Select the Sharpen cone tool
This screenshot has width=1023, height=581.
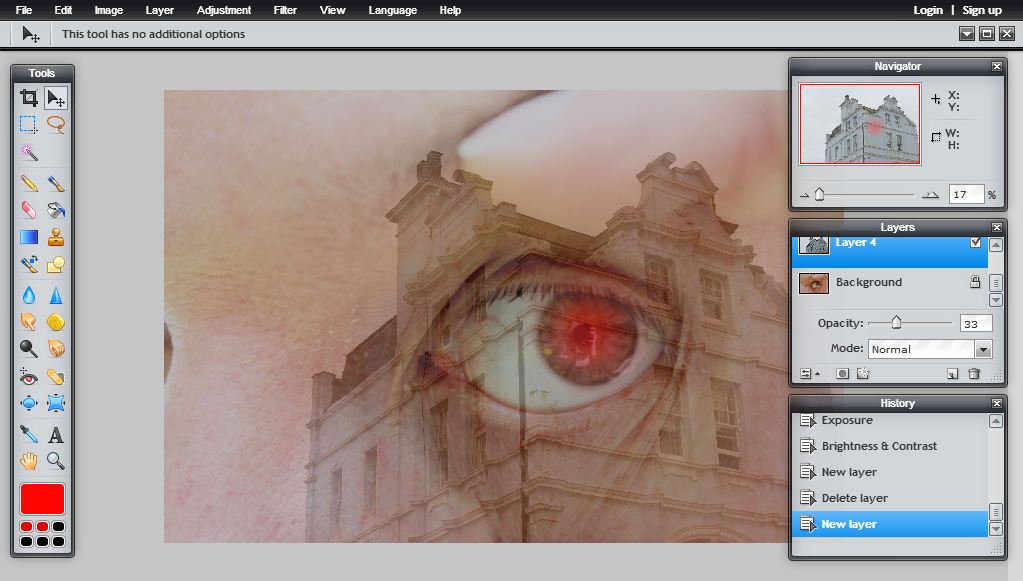click(56, 295)
